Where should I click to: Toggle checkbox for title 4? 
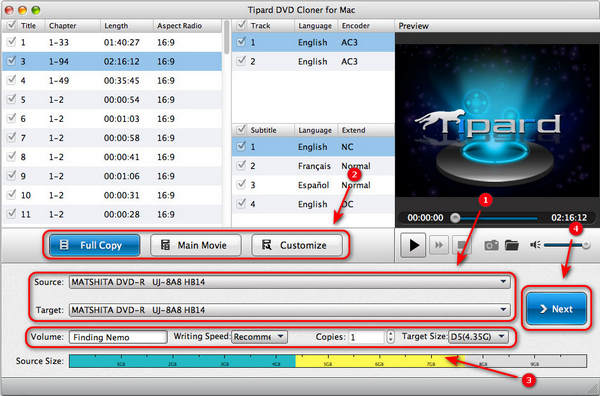pyautogui.click(x=11, y=80)
